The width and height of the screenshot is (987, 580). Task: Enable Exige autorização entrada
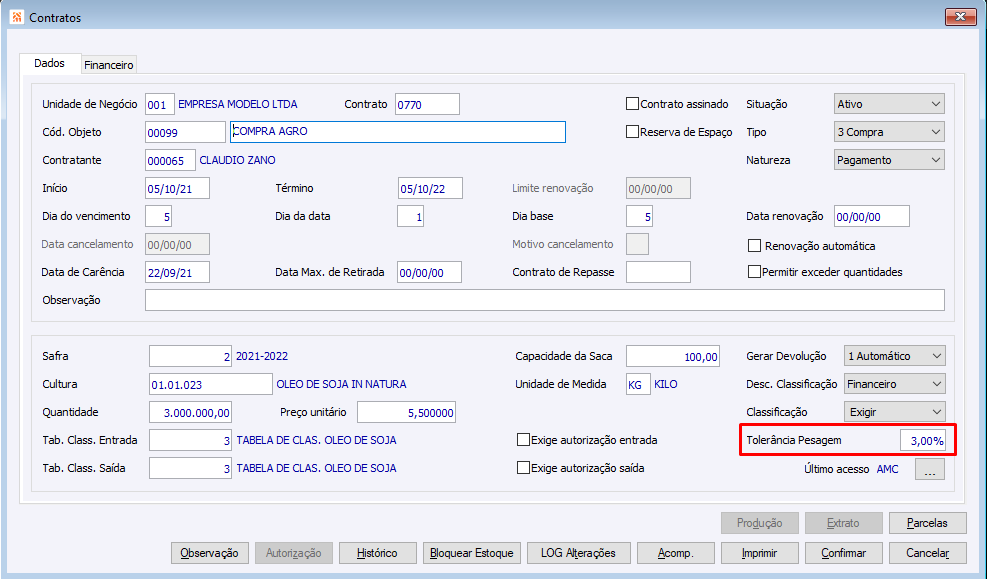tap(523, 440)
